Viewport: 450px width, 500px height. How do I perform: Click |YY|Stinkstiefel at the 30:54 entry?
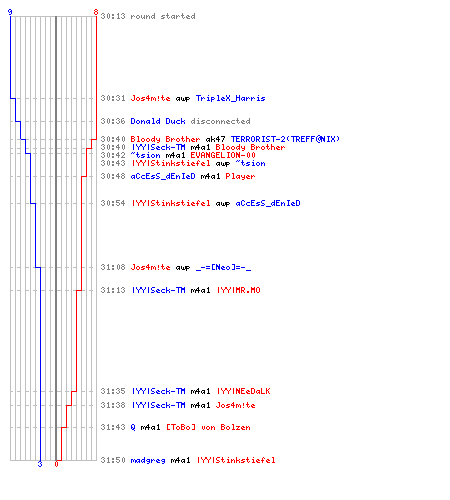tap(171, 203)
